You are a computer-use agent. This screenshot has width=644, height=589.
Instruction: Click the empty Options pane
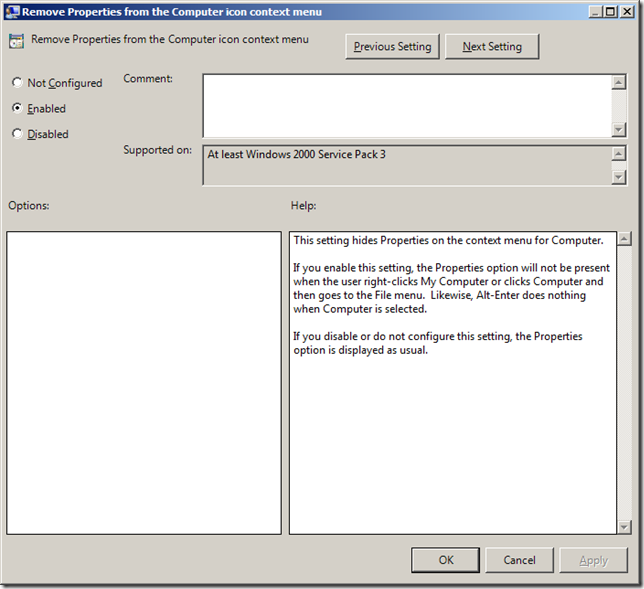144,383
